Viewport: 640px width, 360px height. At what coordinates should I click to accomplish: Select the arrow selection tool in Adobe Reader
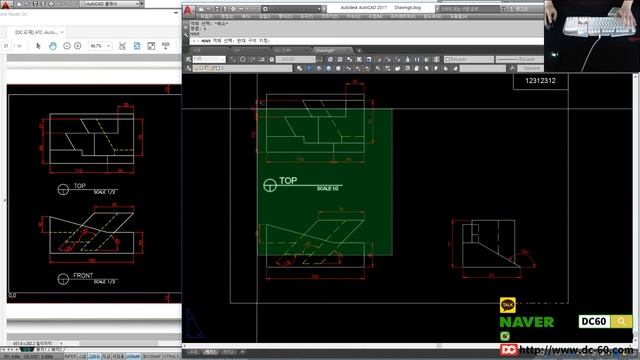(x=38, y=46)
